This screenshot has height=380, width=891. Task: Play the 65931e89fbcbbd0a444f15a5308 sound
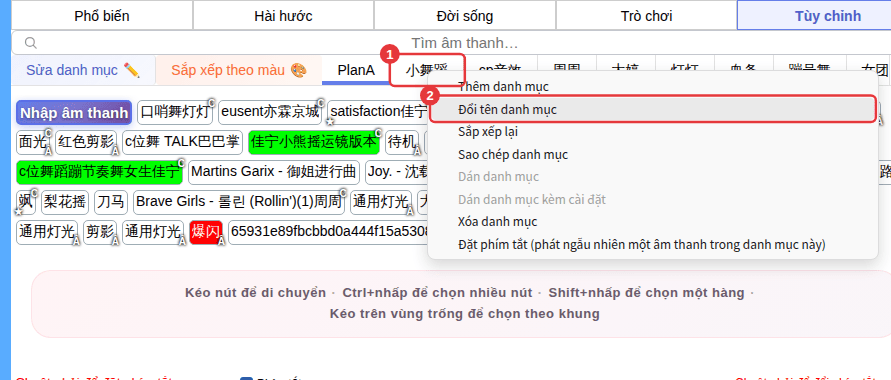329,232
